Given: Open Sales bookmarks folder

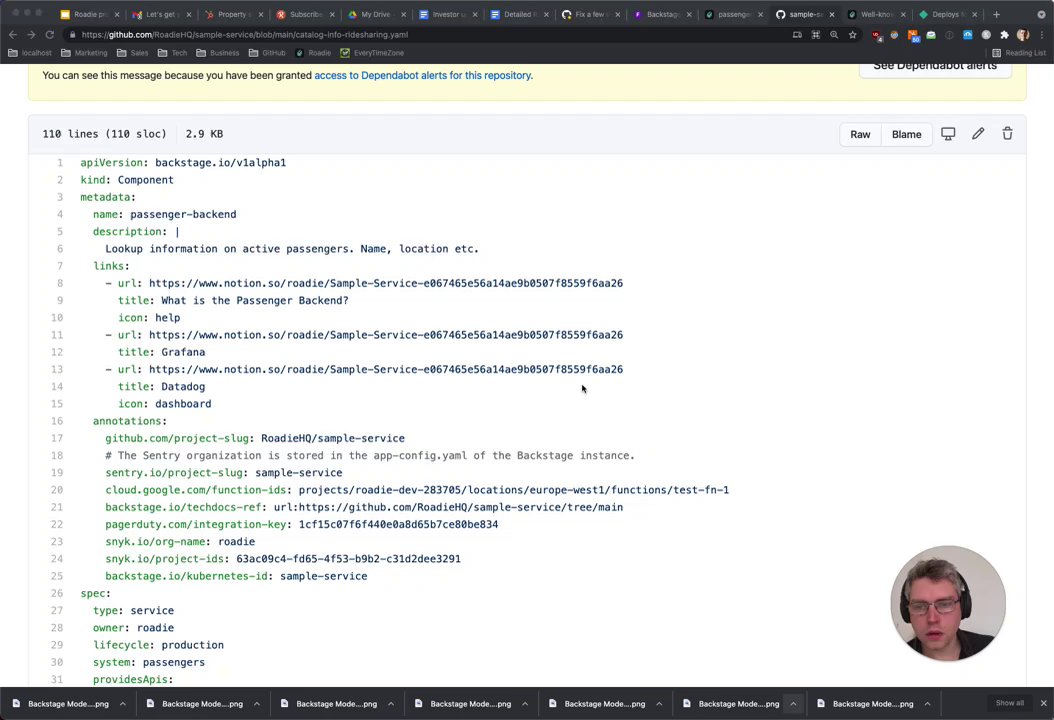Looking at the screenshot, I should pyautogui.click(x=132, y=53).
